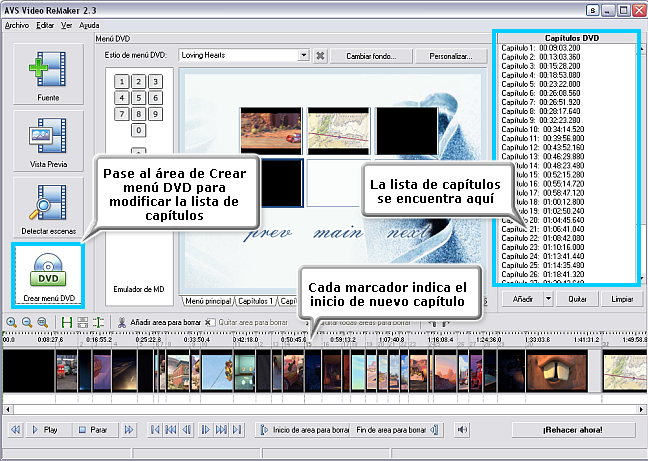Image resolution: width=648 pixels, height=461 pixels.
Task: Step one frame forward
Action: pyautogui.click(x=205, y=430)
